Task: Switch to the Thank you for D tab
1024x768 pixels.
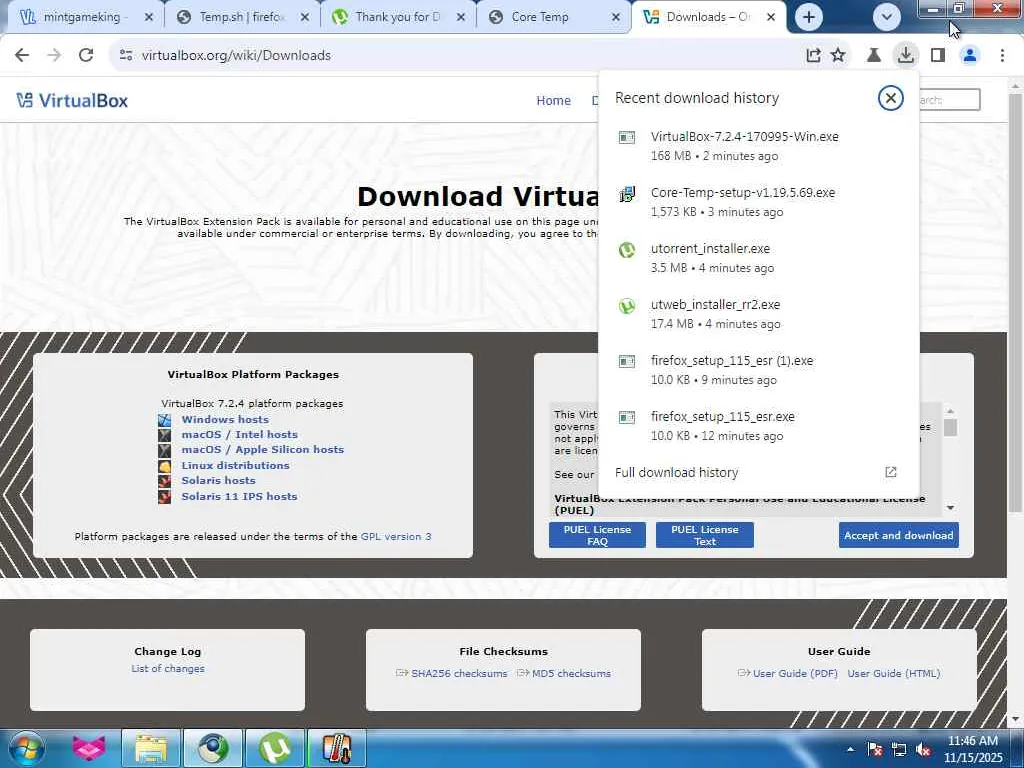Action: [x=398, y=17]
